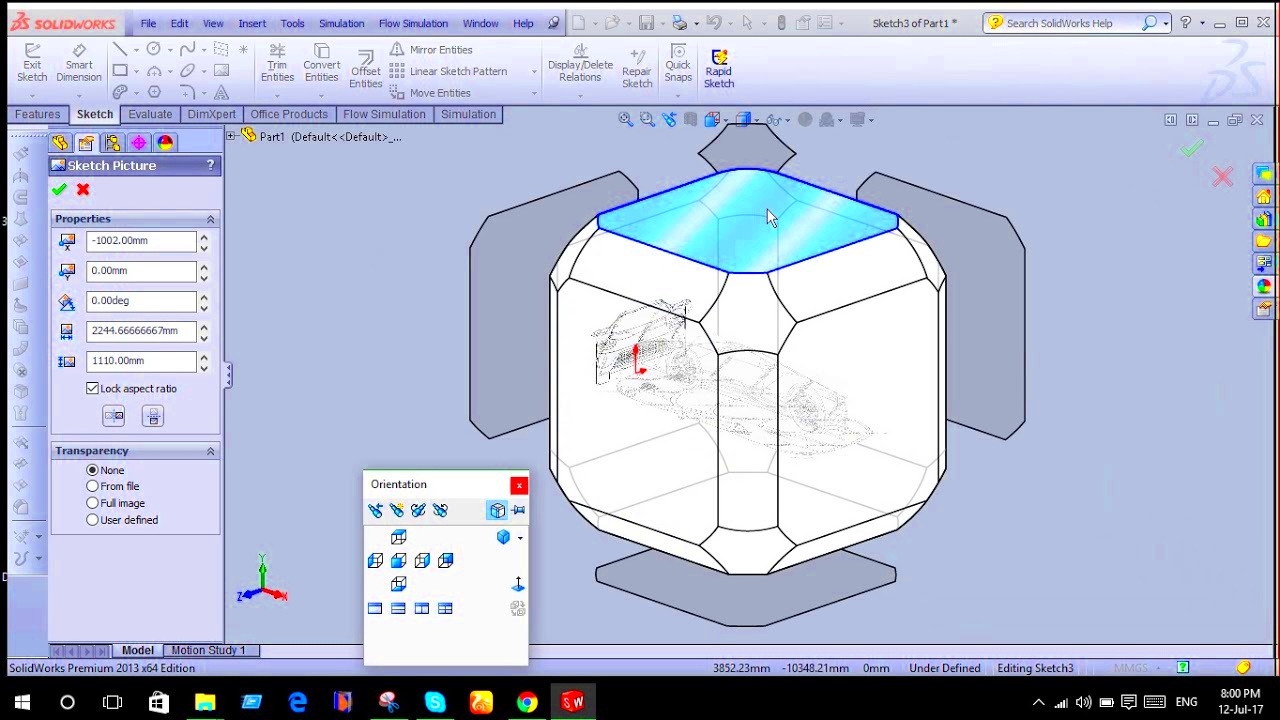Click Flip Horizontally picture button
The height and width of the screenshot is (720, 1280).
[x=114, y=416]
